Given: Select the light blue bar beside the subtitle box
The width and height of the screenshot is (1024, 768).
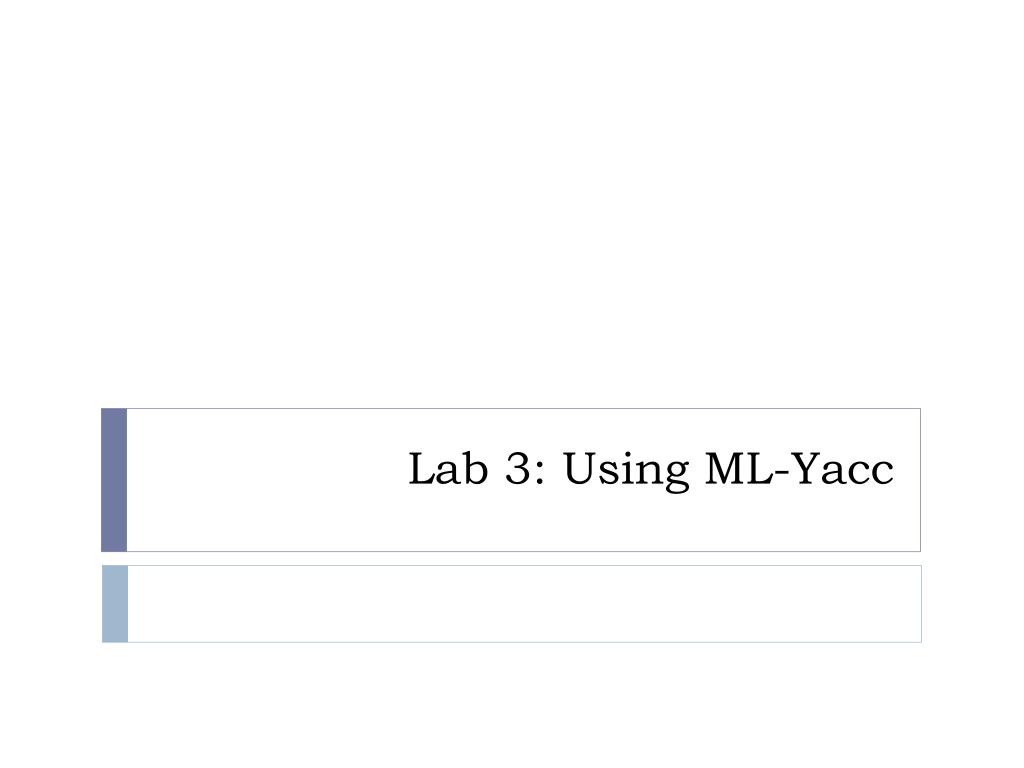Looking at the screenshot, I should (x=115, y=604).
